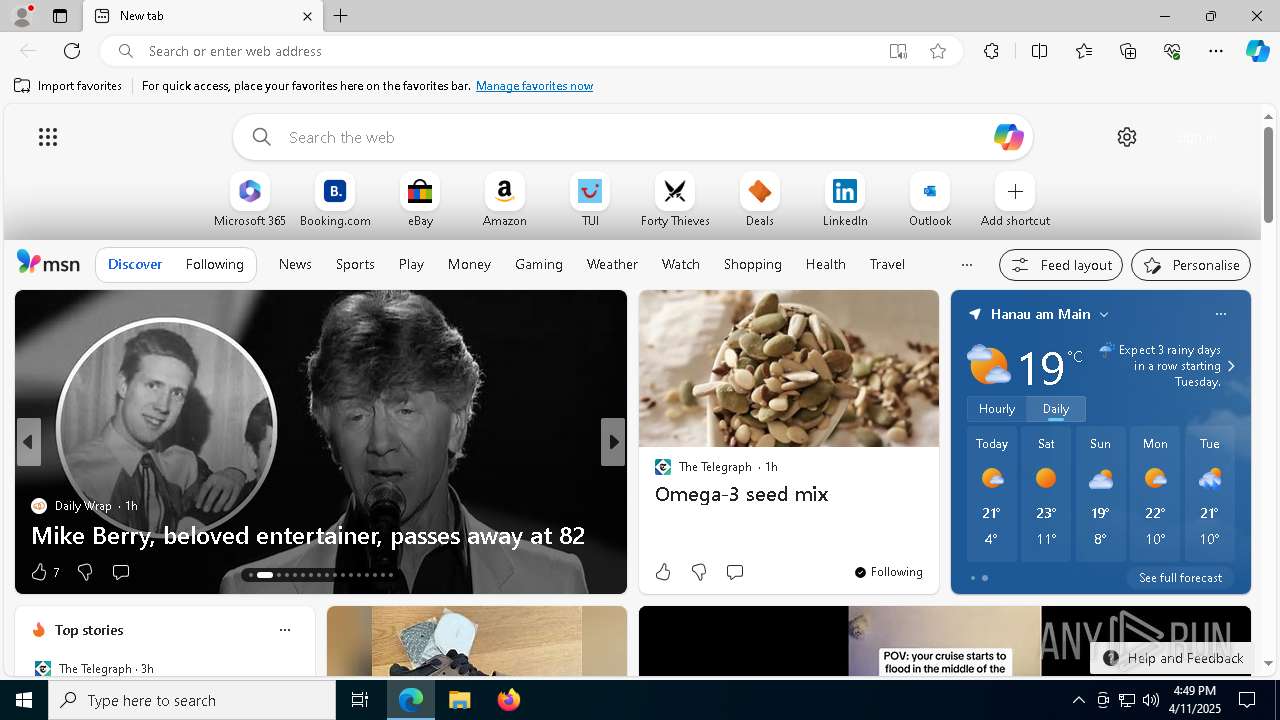Switch weather view to Hourly
Viewport: 1280px width, 720px height.
(997, 409)
